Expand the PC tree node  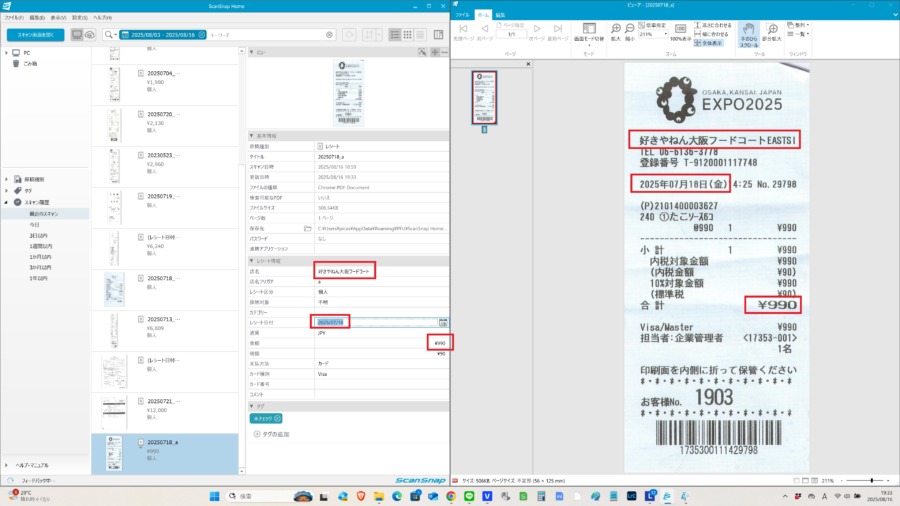[x=6, y=53]
